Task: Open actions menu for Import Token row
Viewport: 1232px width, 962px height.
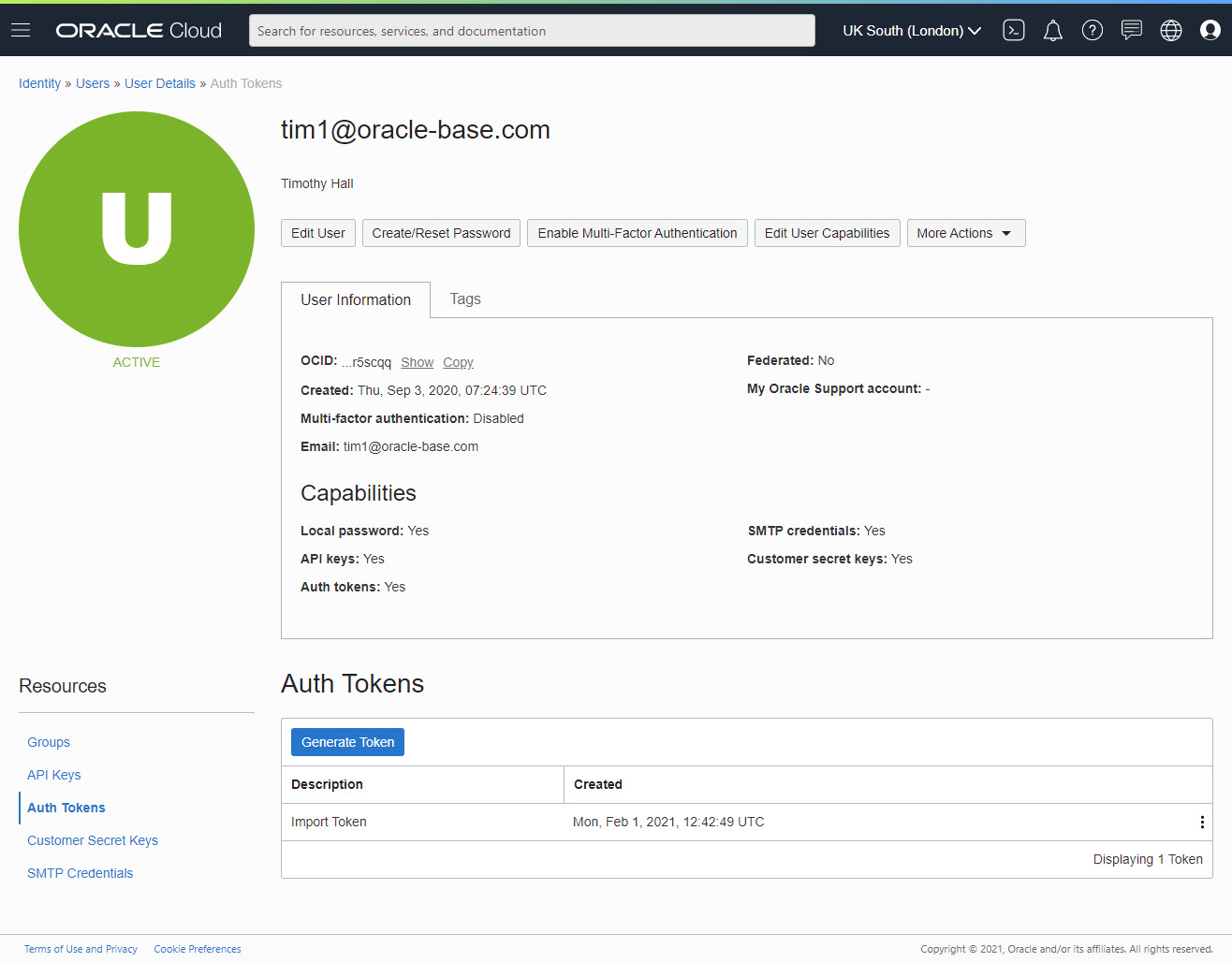Action: pyautogui.click(x=1202, y=822)
